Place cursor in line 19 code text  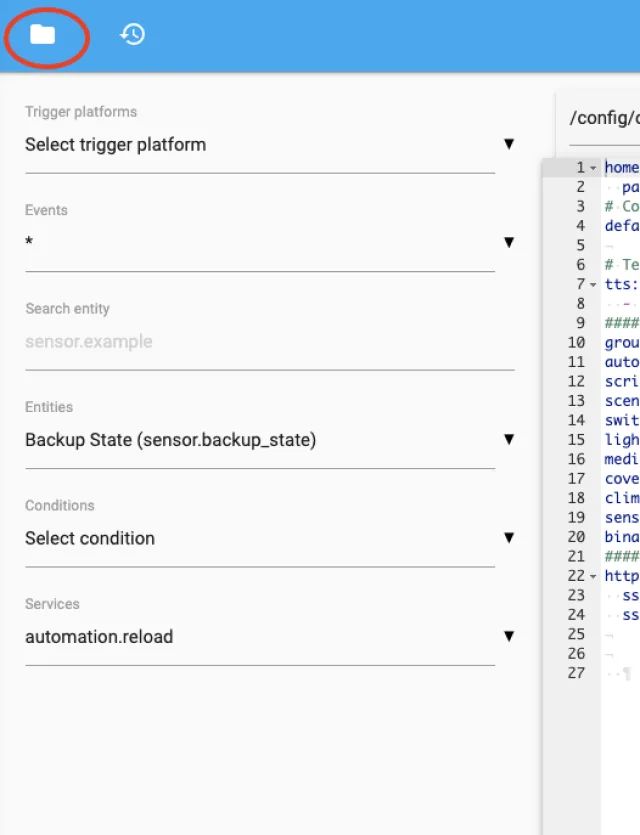pos(621,518)
